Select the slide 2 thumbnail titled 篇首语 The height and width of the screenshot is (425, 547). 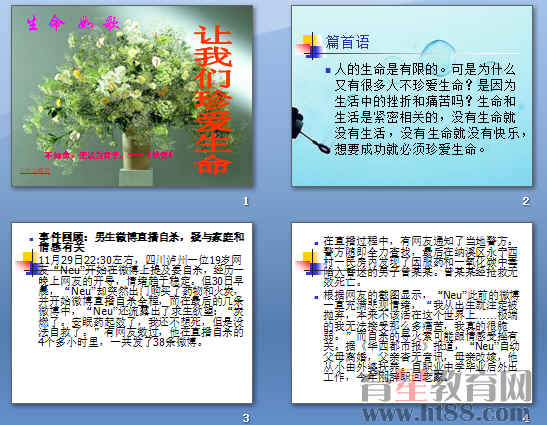412,96
